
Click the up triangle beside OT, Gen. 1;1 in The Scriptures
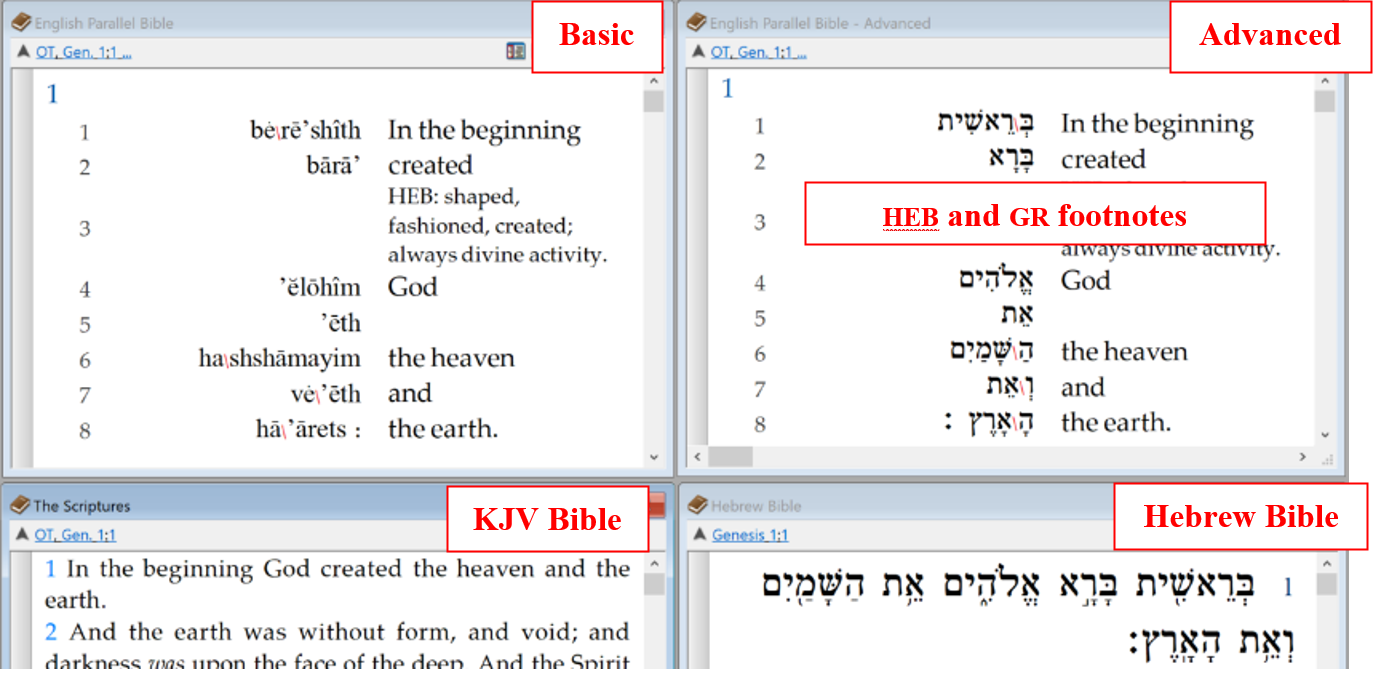(x=23, y=535)
